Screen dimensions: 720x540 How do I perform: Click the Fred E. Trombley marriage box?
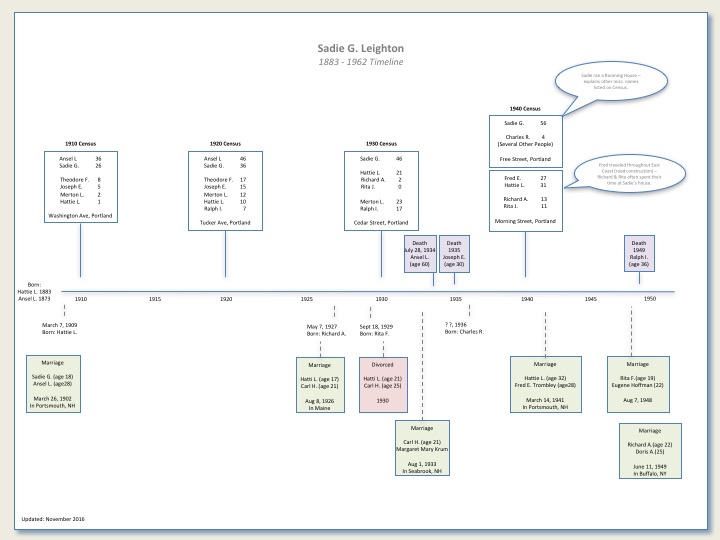pyautogui.click(x=546, y=385)
